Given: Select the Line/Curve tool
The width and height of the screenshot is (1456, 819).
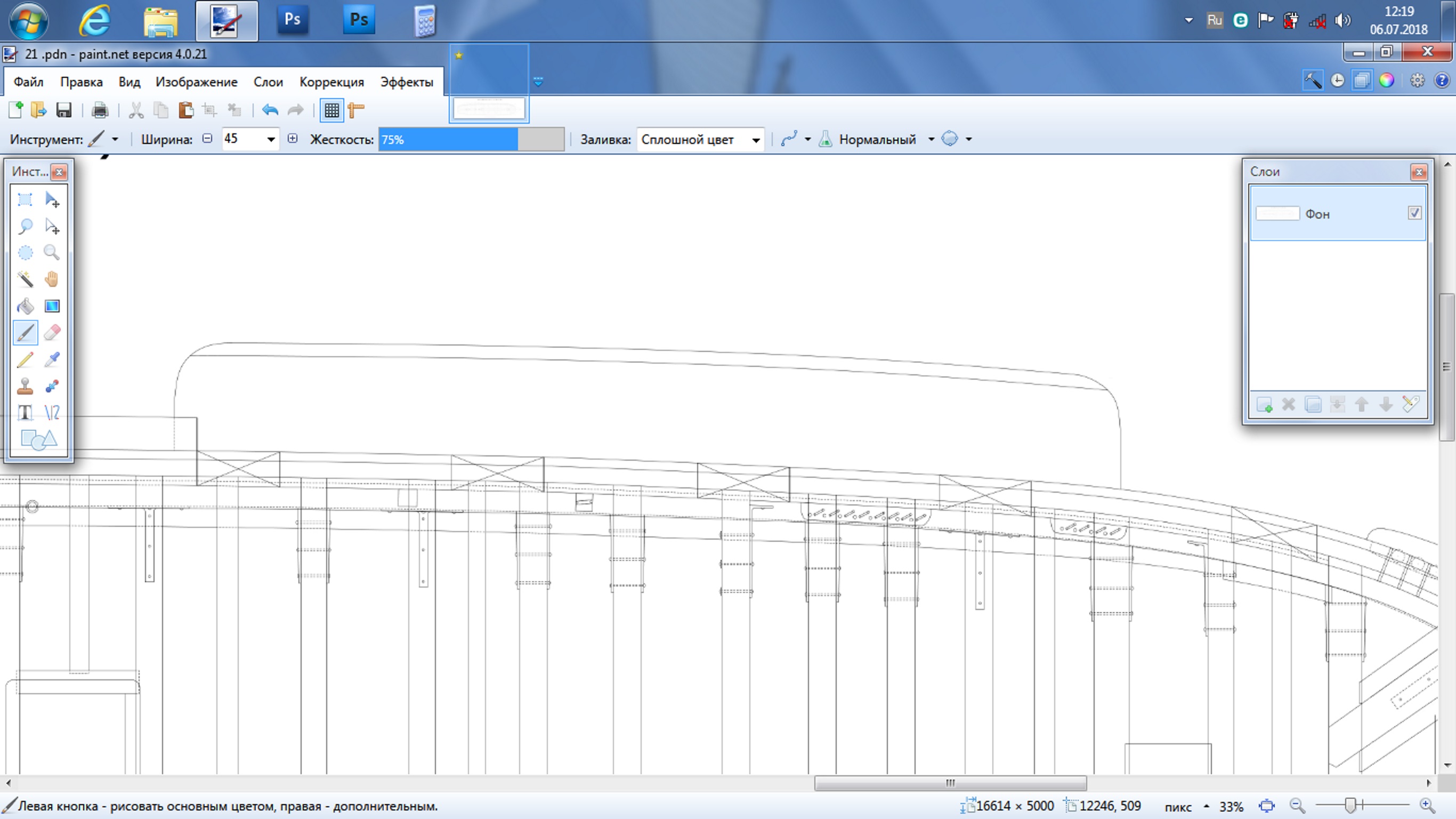Looking at the screenshot, I should tap(52, 412).
